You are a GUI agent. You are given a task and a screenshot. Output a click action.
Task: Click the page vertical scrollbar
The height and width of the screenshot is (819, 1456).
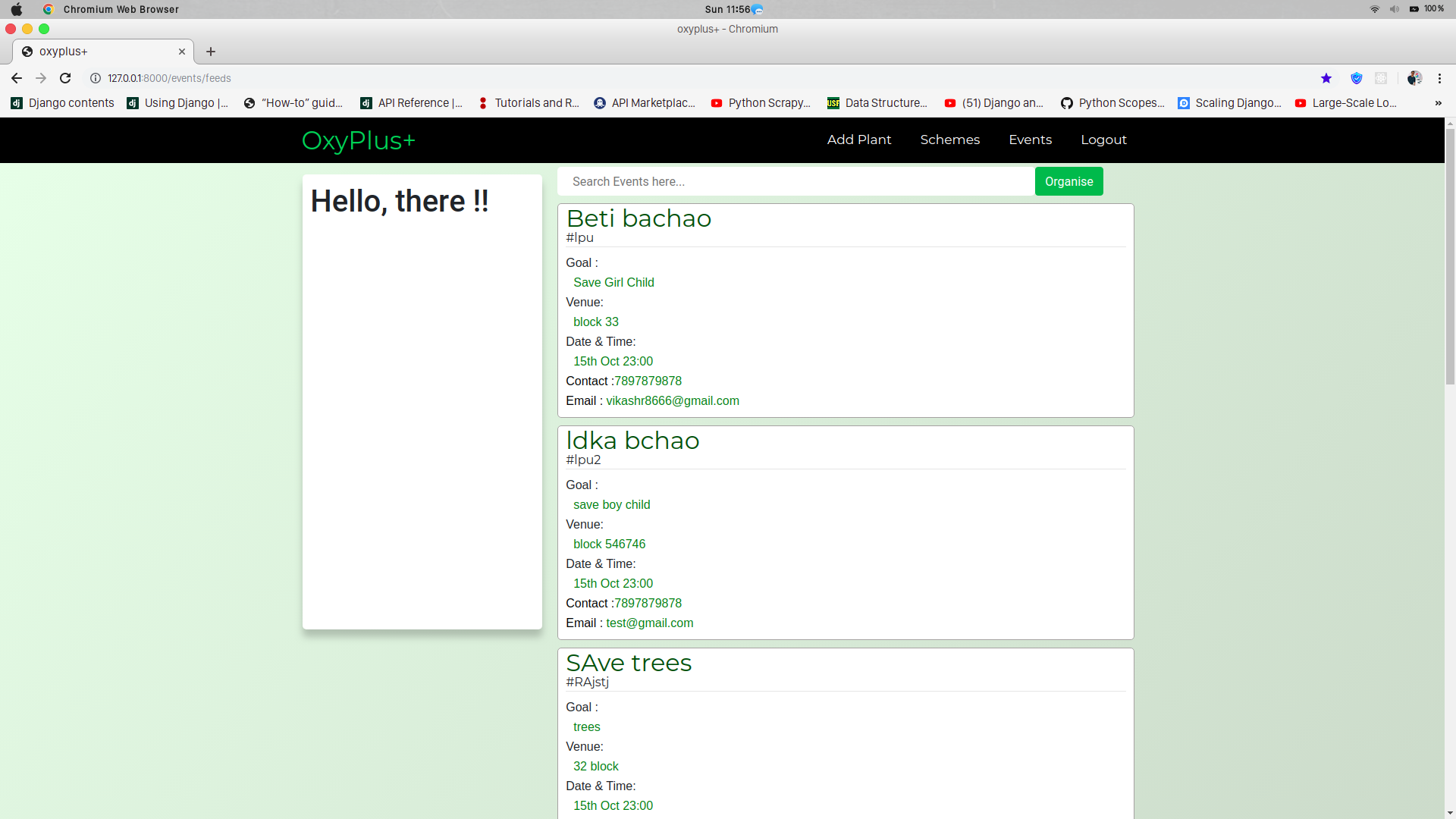pyautogui.click(x=1450, y=258)
